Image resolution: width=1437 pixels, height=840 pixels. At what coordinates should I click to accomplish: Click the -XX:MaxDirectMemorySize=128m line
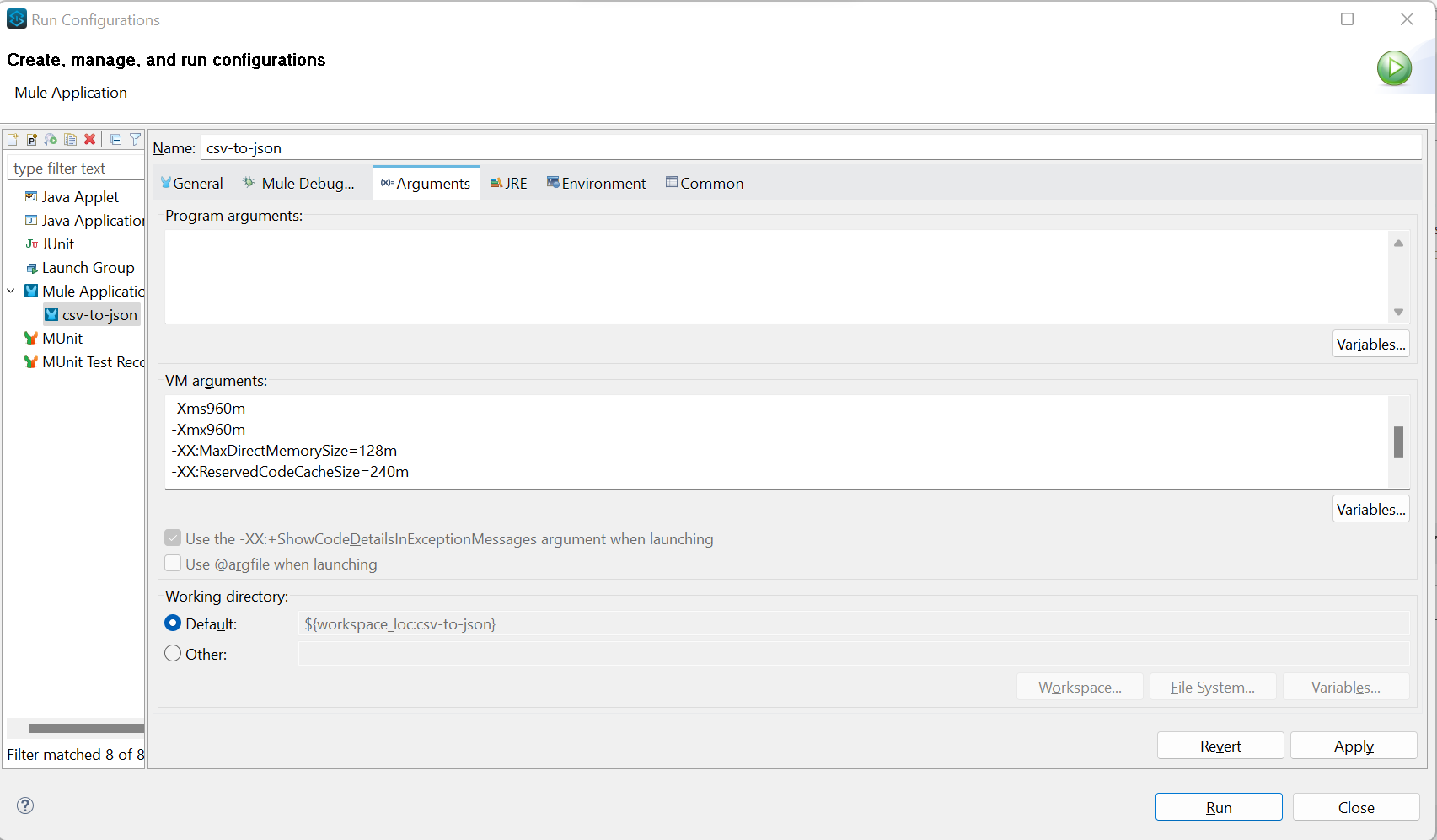pos(284,451)
